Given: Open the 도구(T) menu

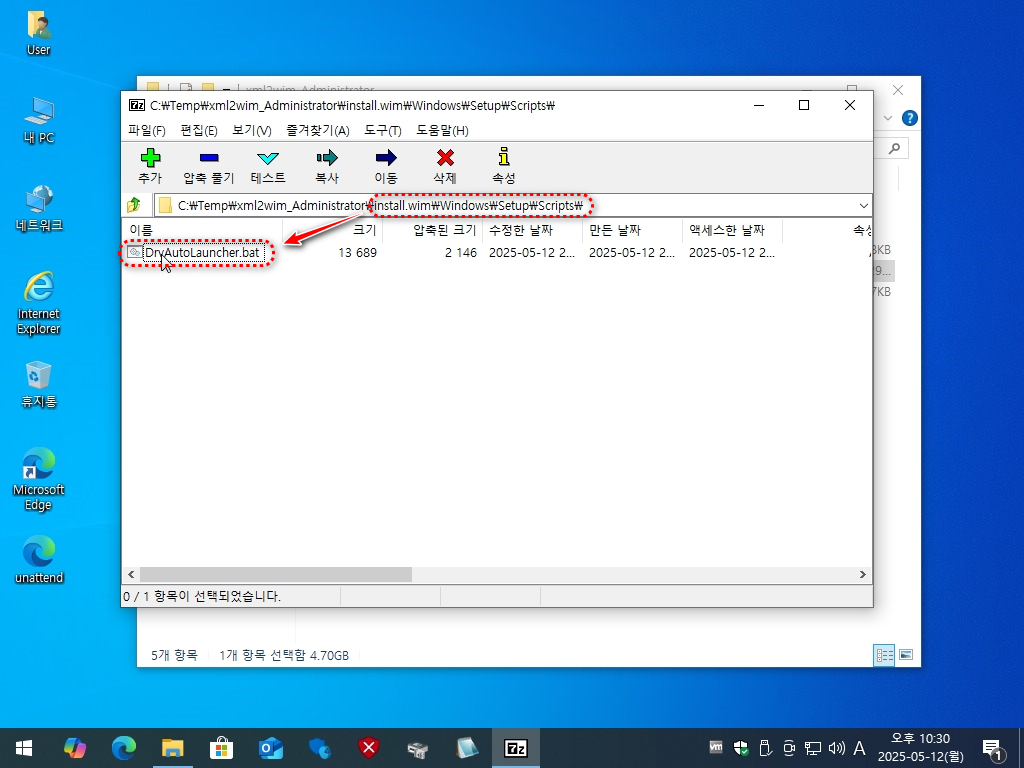Looking at the screenshot, I should 383,131.
